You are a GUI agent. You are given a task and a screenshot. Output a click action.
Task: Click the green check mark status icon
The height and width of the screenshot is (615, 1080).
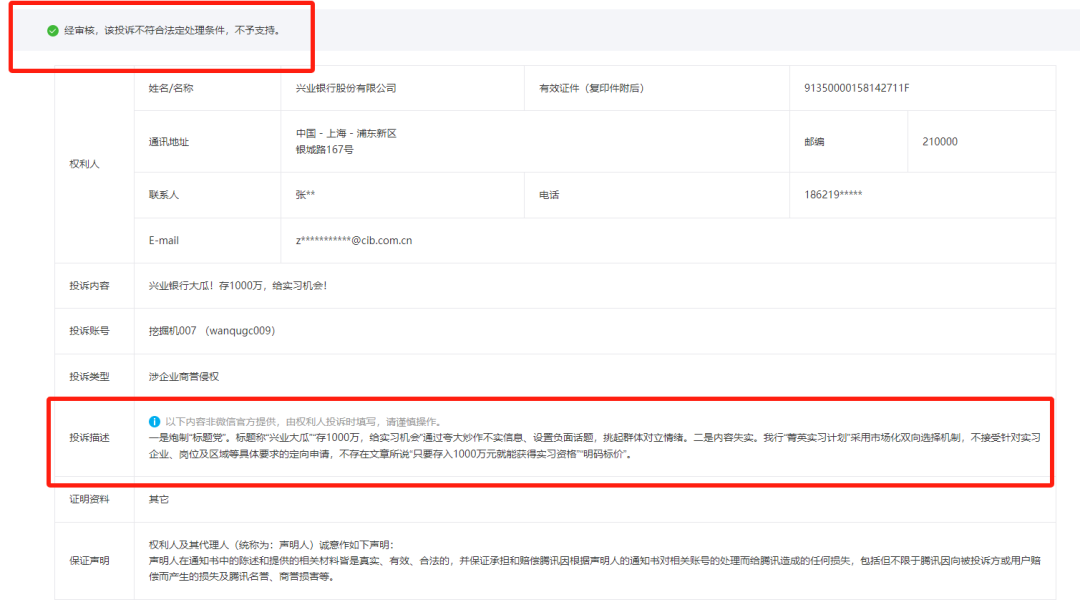(x=52, y=30)
